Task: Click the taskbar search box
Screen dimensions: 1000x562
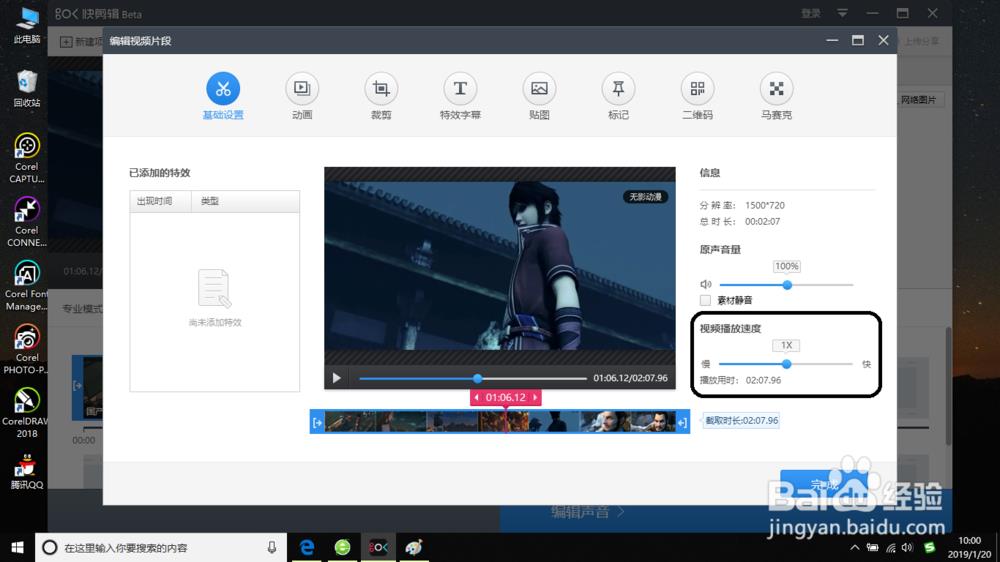Action: pyautogui.click(x=161, y=547)
